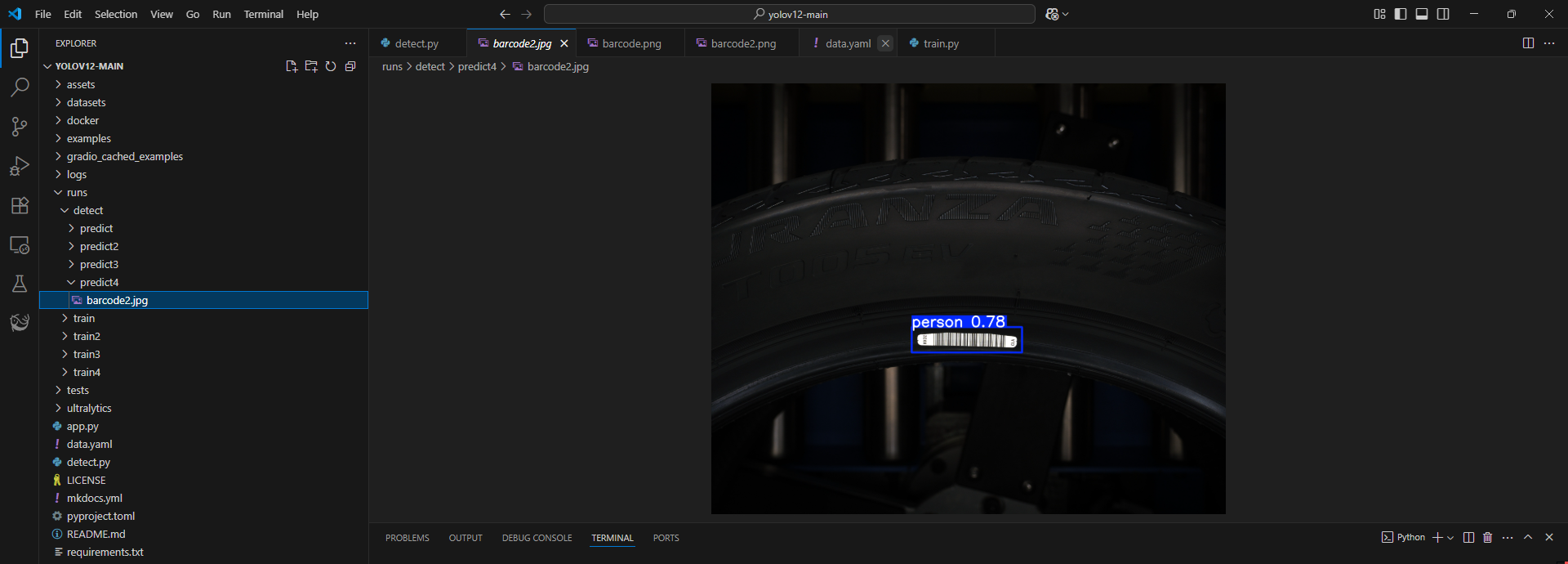
Task: Open Copilot dropdown arrow in title bar
Action: tap(1065, 14)
